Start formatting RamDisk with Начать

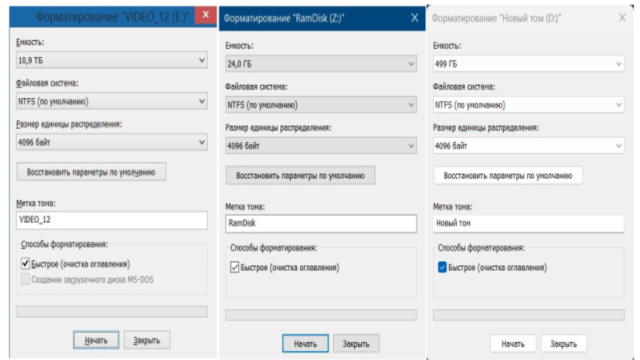pos(305,344)
